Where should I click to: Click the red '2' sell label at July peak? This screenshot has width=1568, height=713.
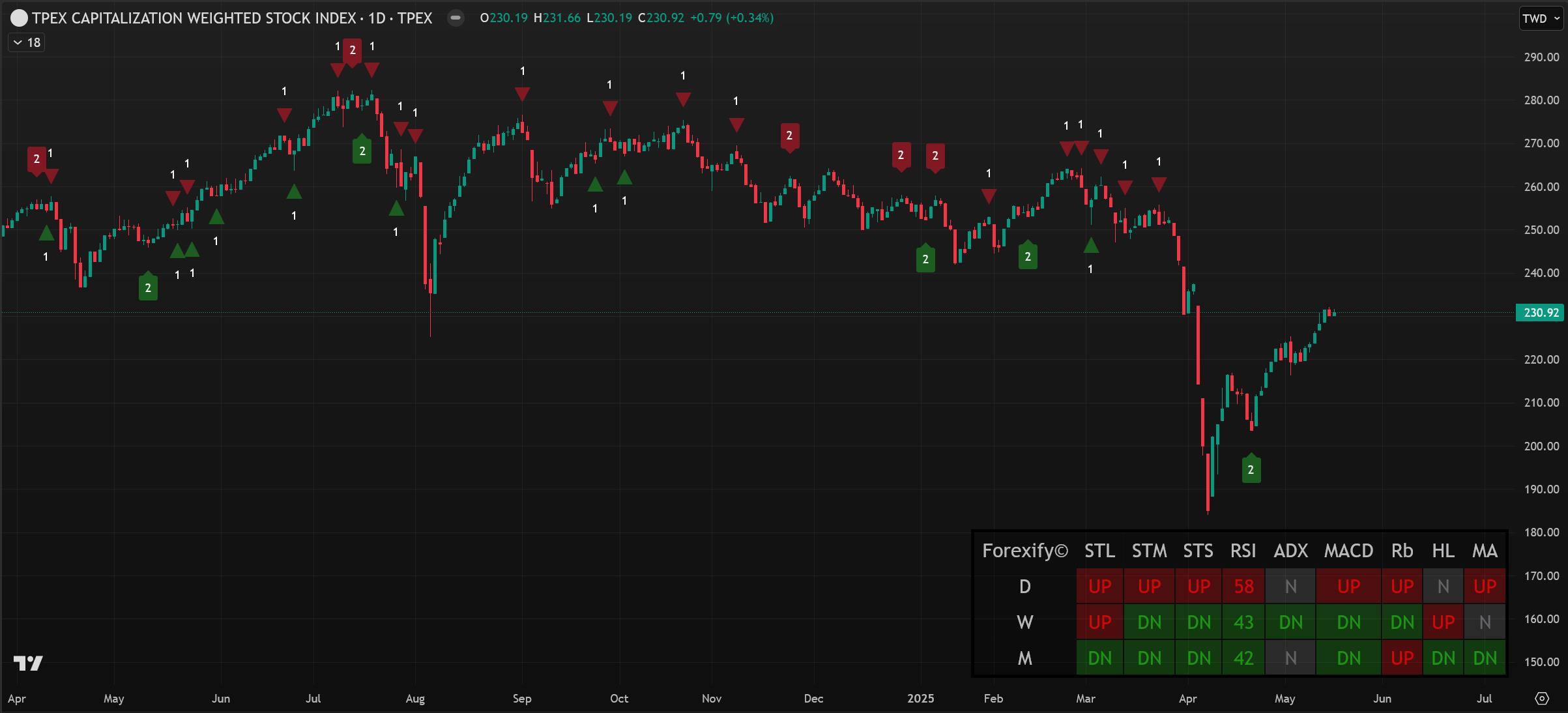click(352, 50)
